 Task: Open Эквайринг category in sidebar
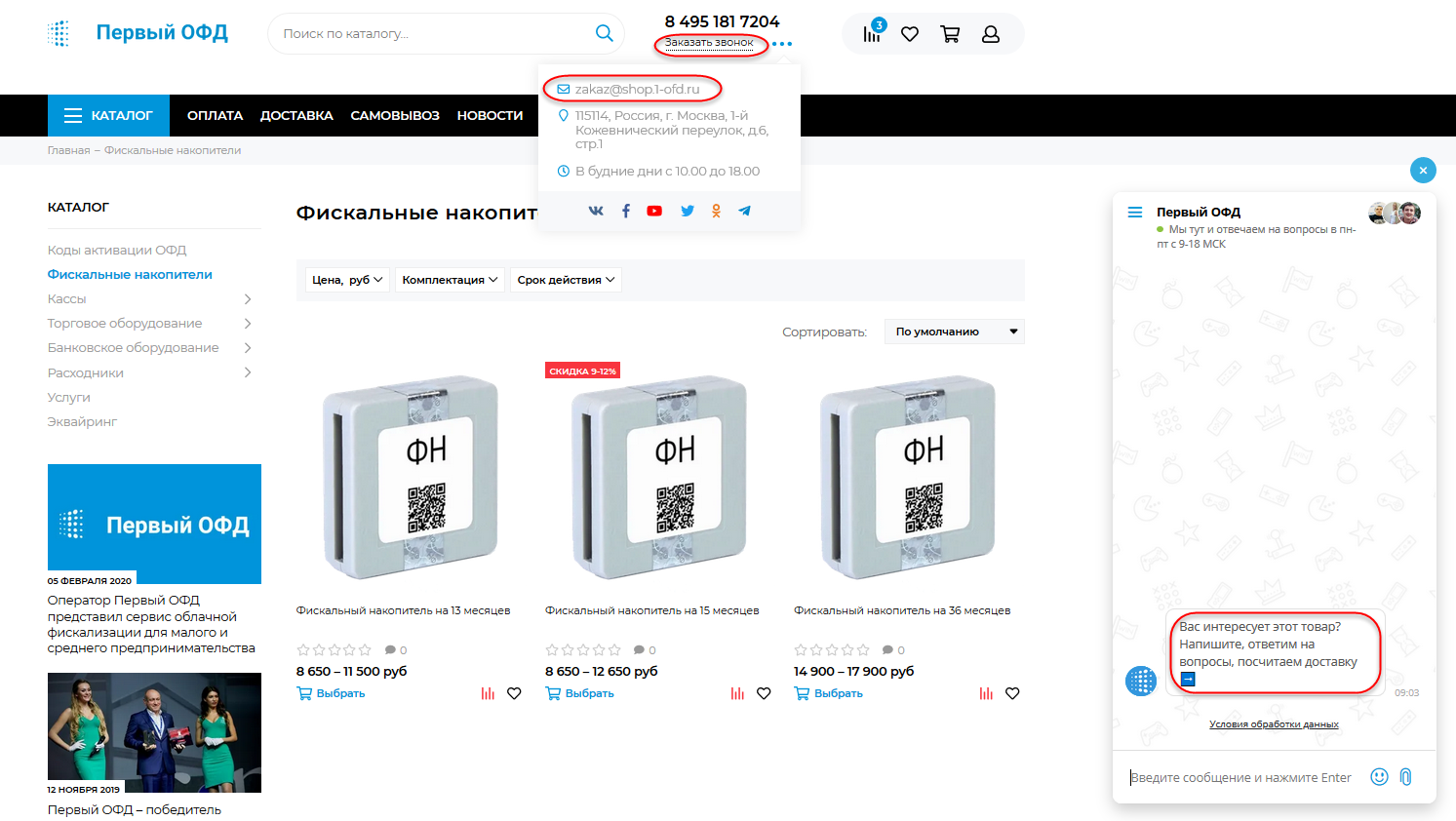point(82,421)
